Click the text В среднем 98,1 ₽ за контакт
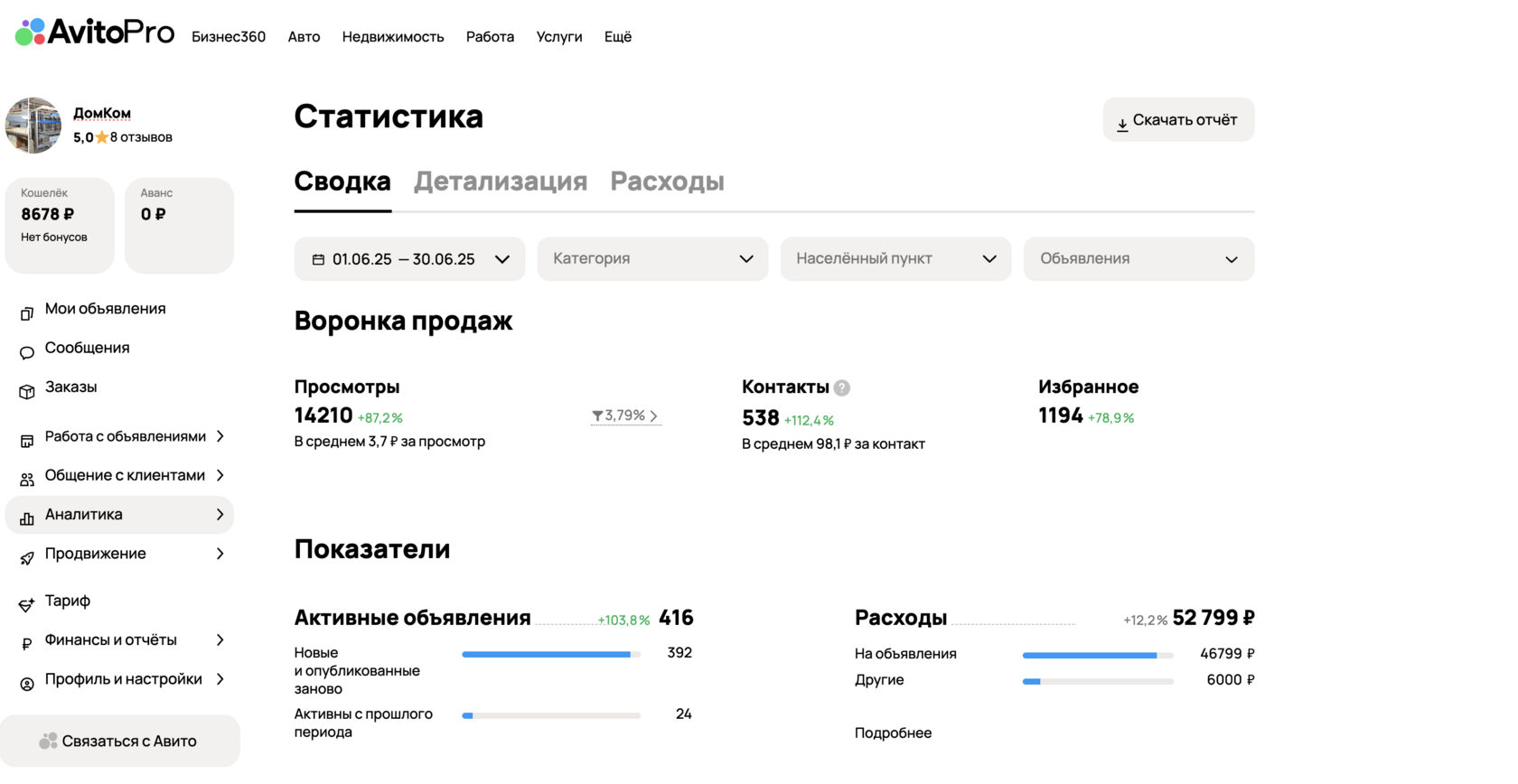Image resolution: width=1518 pixels, height=784 pixels. point(833,443)
